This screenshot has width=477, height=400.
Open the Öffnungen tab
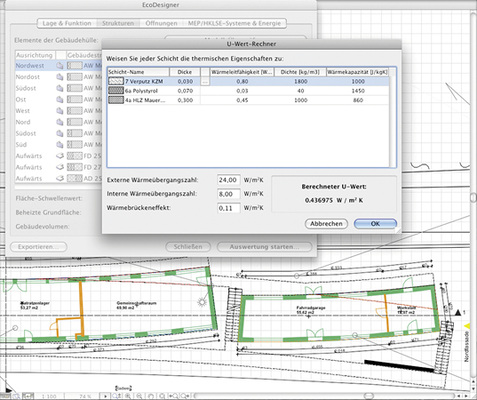(161, 23)
